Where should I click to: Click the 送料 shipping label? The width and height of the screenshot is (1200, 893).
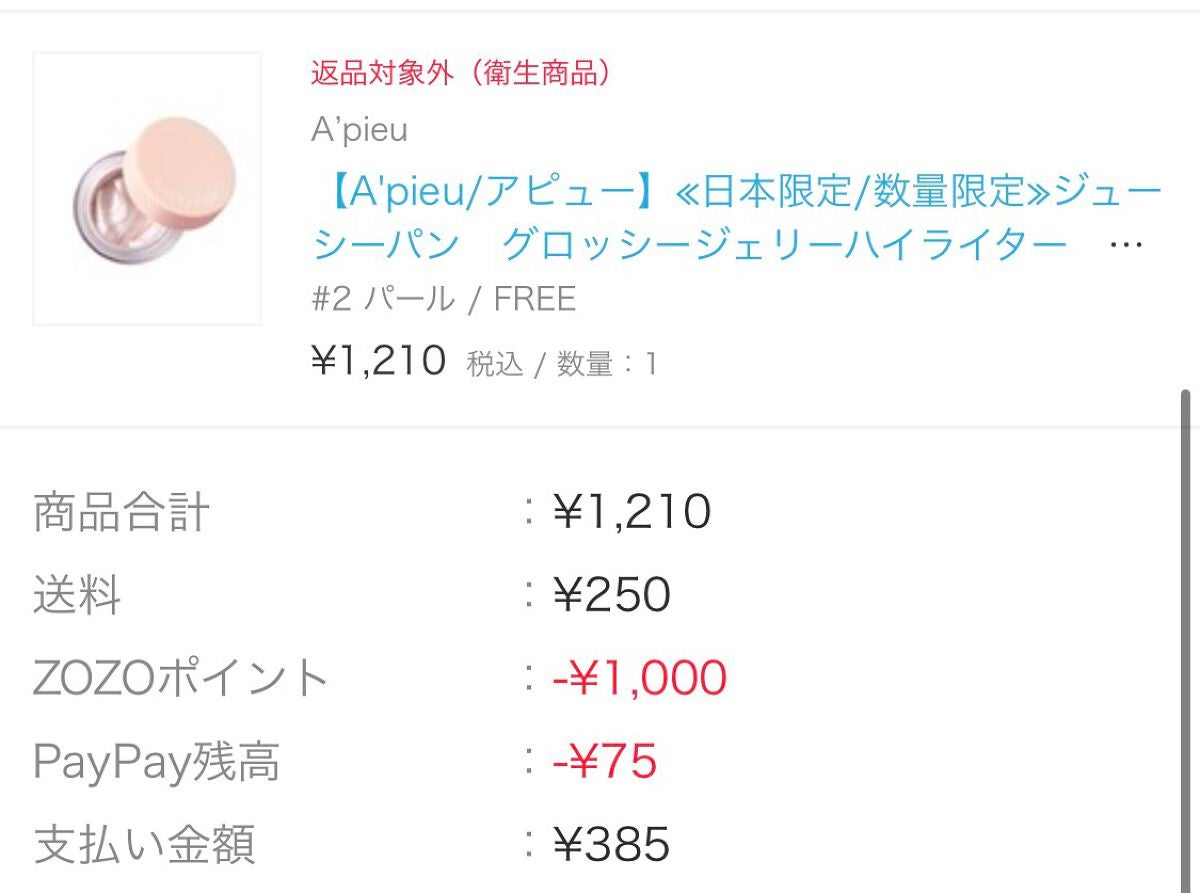pos(77,596)
